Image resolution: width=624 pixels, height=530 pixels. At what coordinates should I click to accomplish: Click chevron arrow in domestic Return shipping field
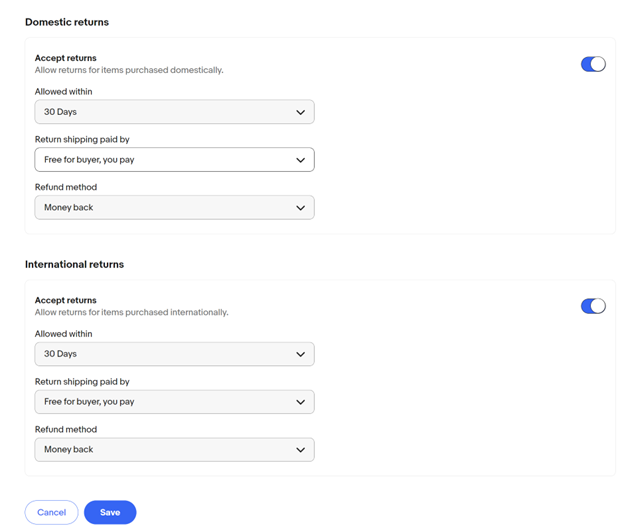coord(300,160)
